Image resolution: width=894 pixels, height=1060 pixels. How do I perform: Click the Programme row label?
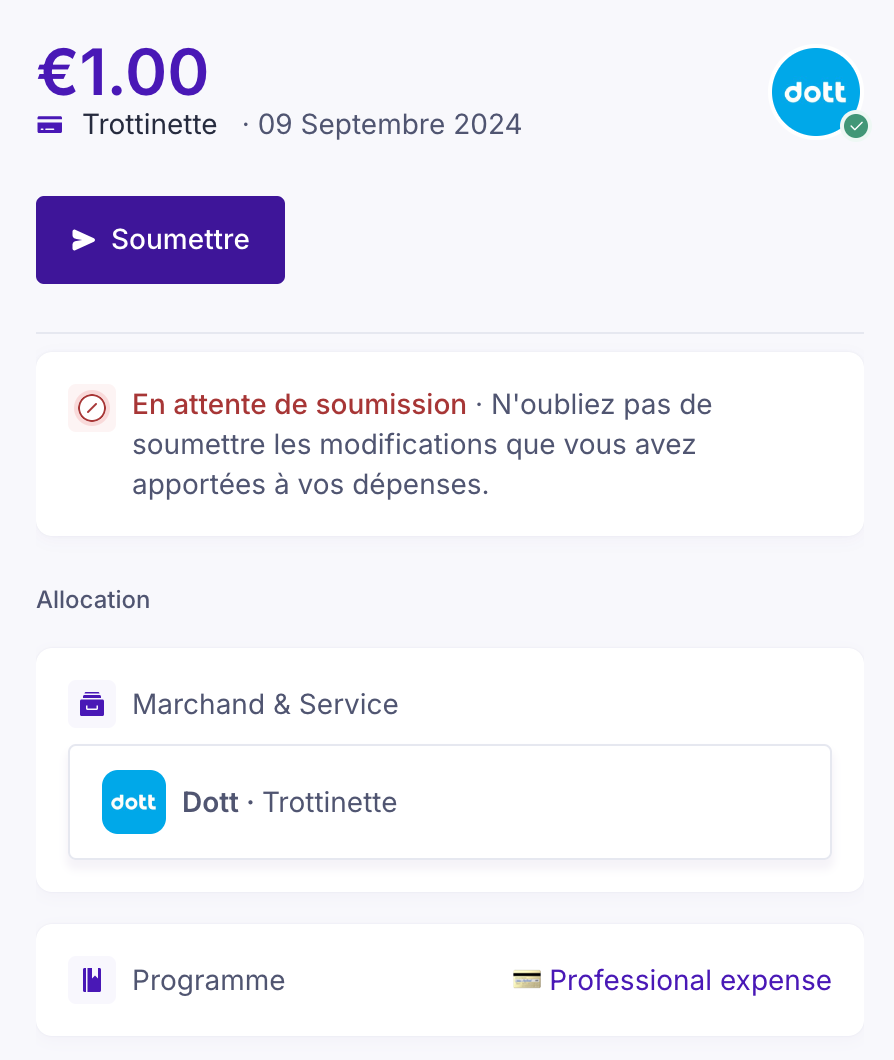click(208, 980)
